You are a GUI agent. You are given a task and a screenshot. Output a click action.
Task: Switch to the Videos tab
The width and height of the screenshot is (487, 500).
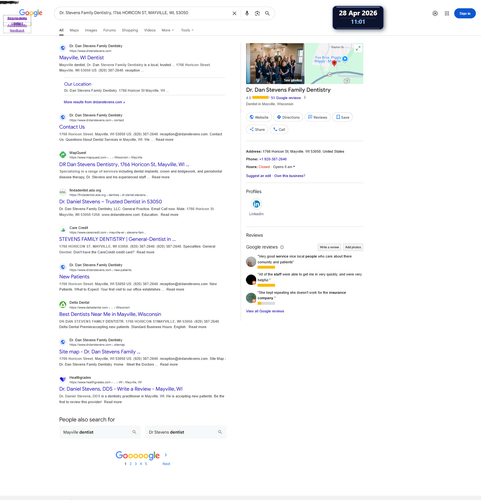[150, 30]
